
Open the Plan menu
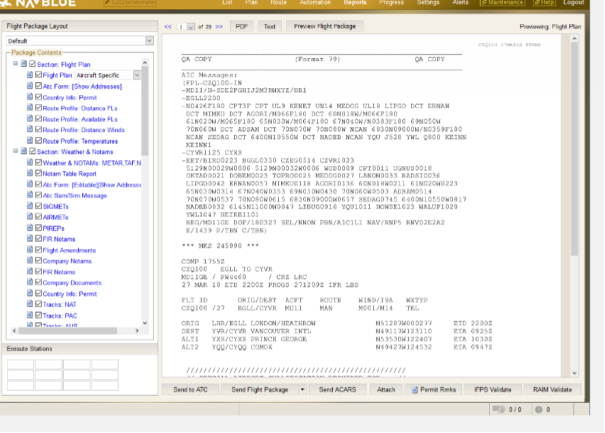click(x=251, y=3)
